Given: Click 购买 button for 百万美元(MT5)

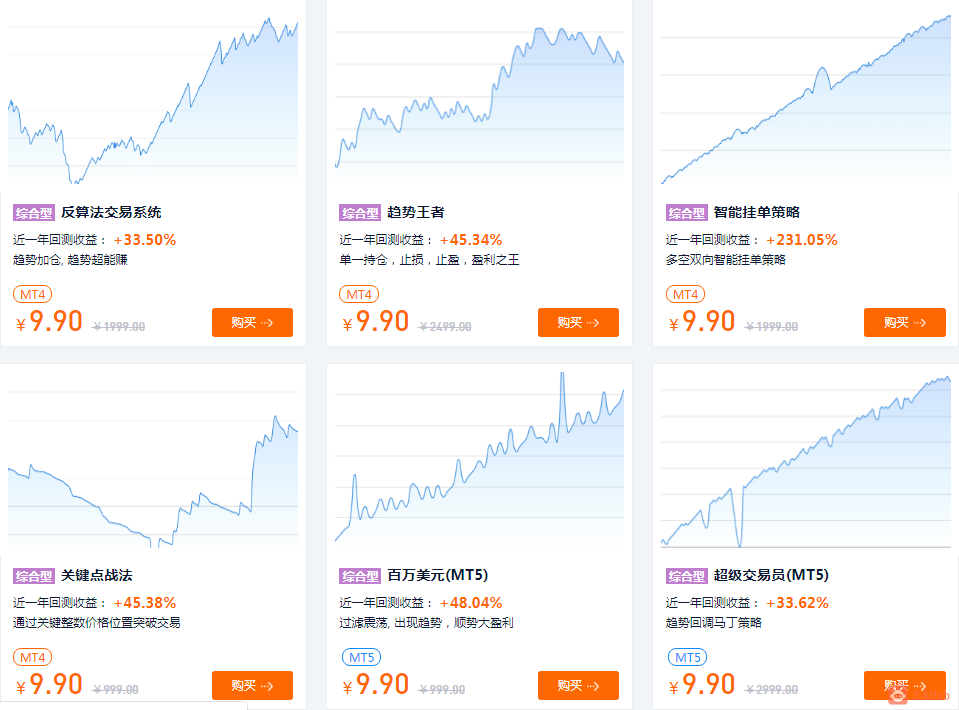Looking at the screenshot, I should 578,686.
